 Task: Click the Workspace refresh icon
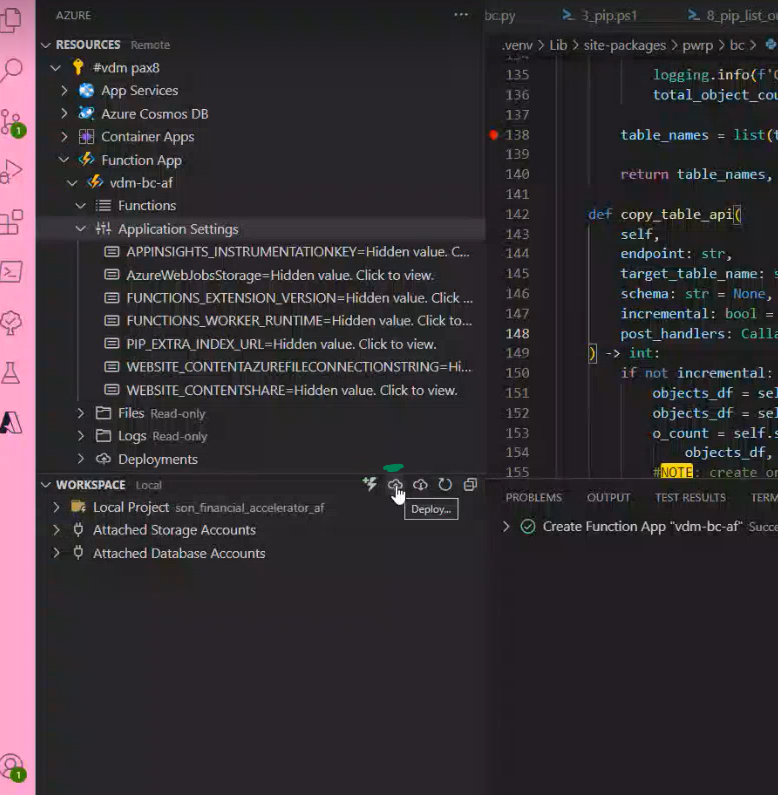click(445, 485)
